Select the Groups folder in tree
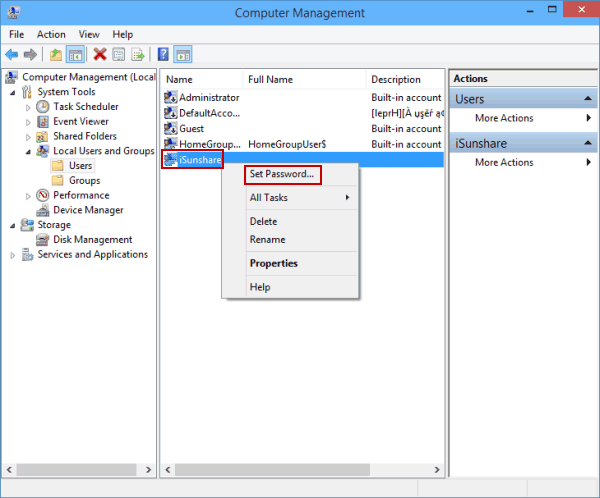This screenshot has width=600, height=498. [84, 181]
